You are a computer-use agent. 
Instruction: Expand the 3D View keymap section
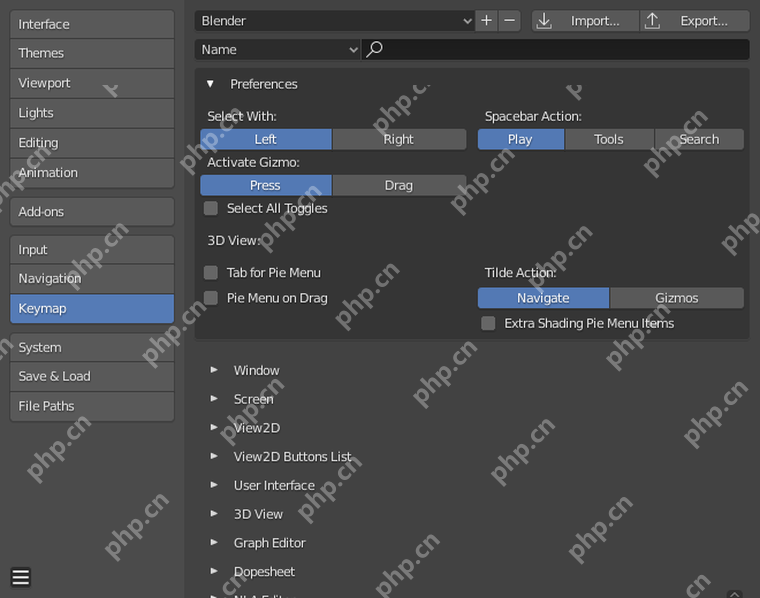tap(214, 513)
